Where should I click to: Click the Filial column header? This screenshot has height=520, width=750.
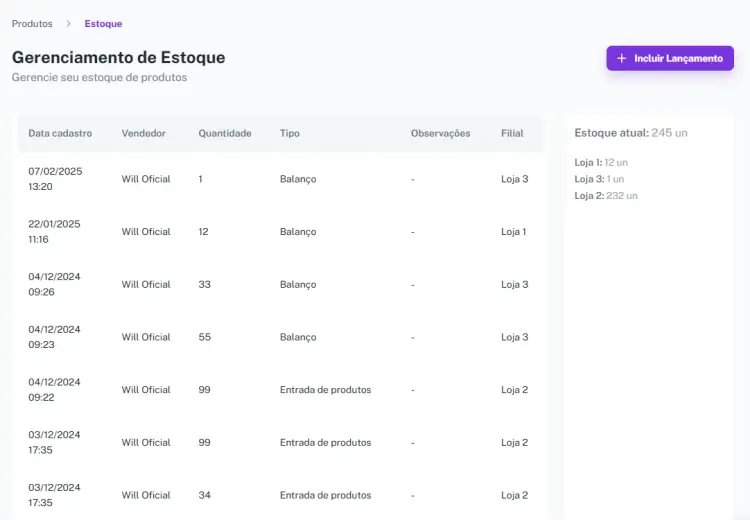512,133
